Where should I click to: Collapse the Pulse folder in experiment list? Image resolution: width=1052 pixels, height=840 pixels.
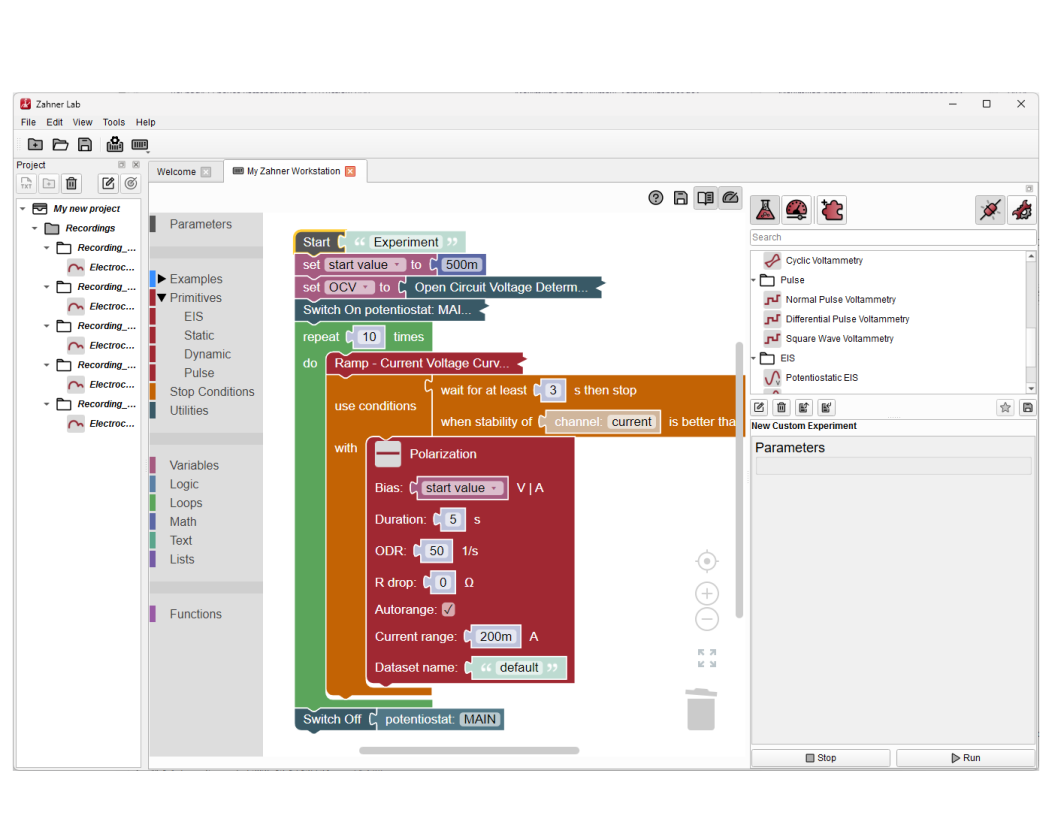754,280
